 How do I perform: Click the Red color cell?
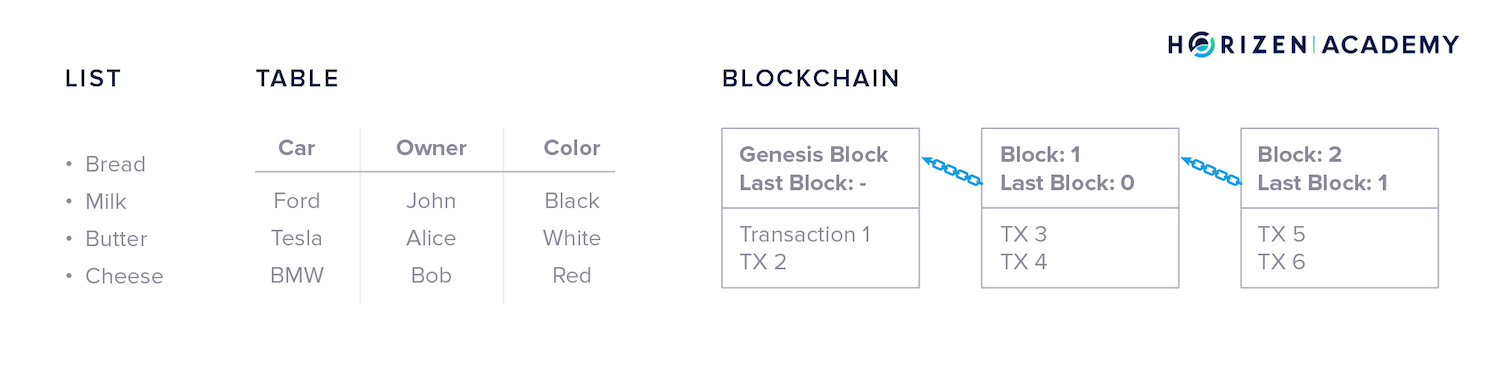click(572, 275)
